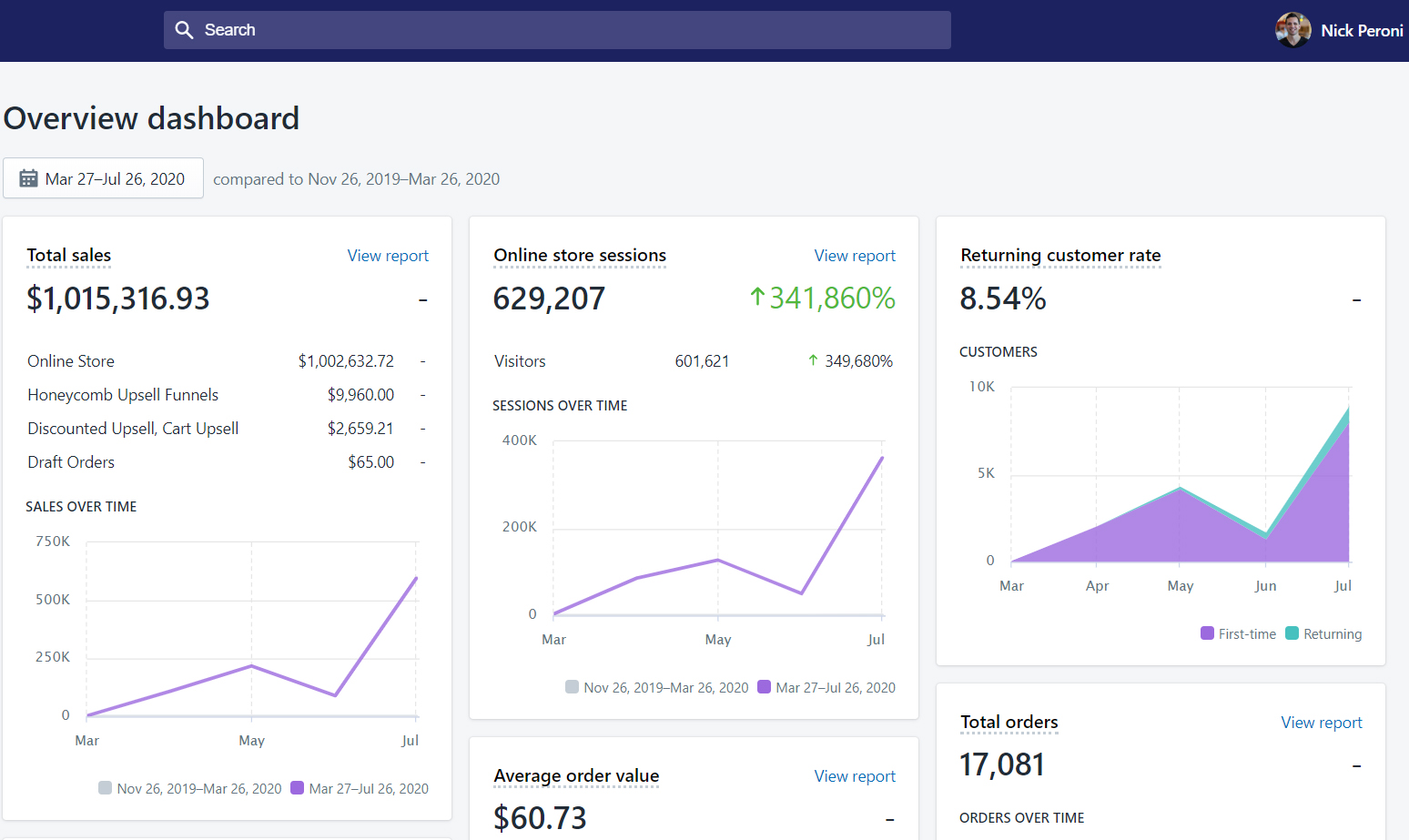This screenshot has width=1409, height=840.
Task: Open Nick Peroni's profile avatar
Action: pos(1292,30)
